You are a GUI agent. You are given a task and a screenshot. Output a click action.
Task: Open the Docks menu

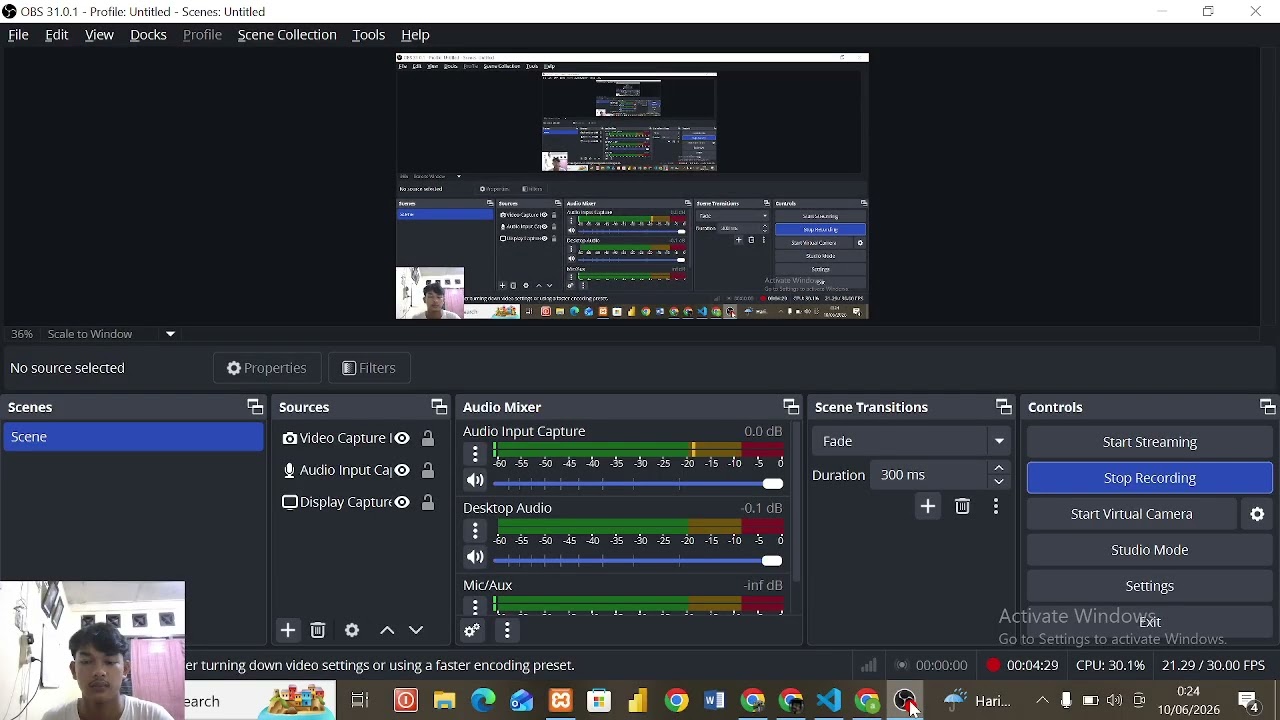(148, 35)
